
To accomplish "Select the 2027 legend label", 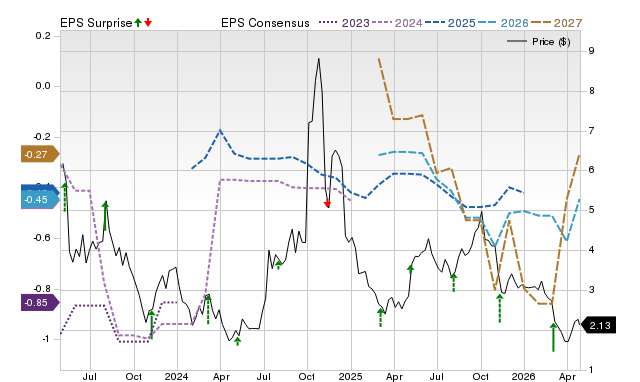I will [x=568, y=23].
